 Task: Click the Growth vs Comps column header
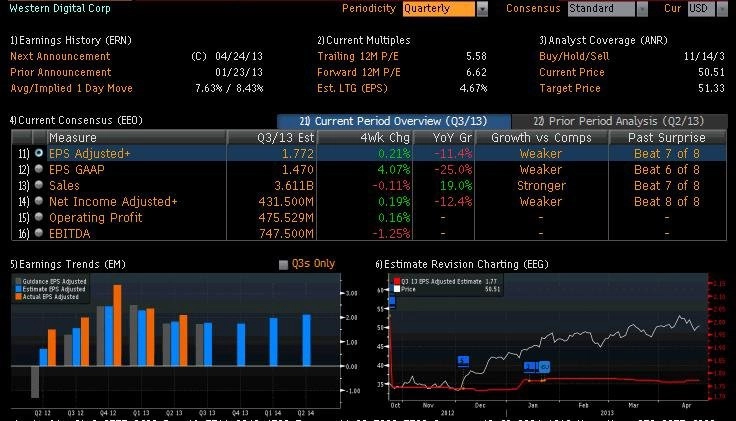[x=541, y=138]
